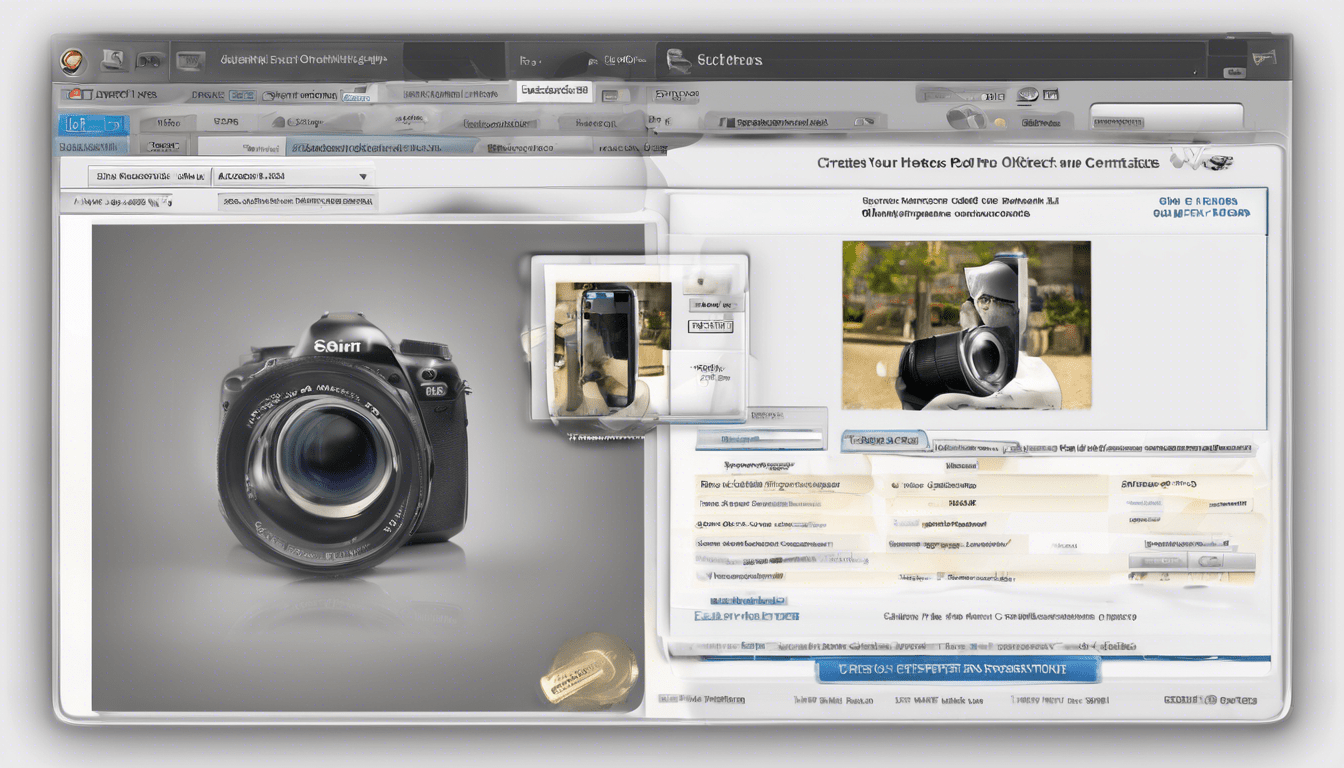Click the flag icon in window's top corner
The width and height of the screenshot is (1344, 768).
pyautogui.click(x=1264, y=58)
